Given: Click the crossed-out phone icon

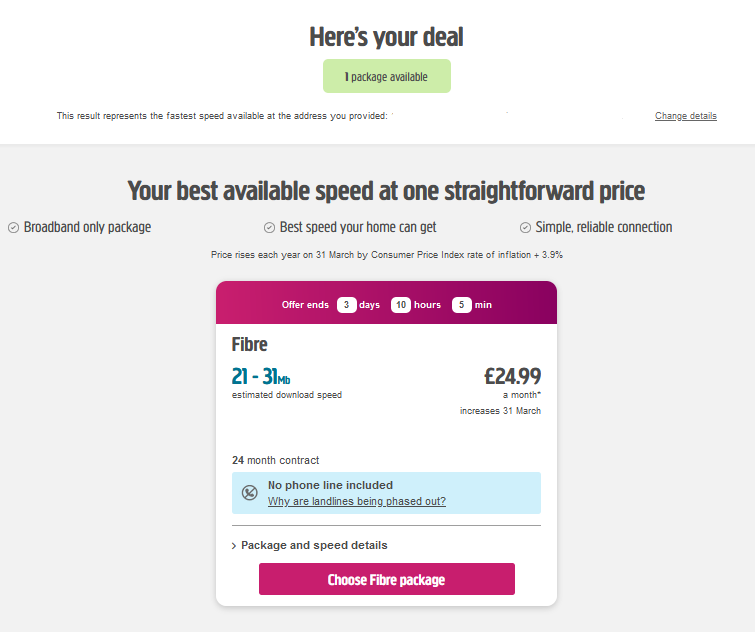Looking at the screenshot, I should tap(250, 493).
